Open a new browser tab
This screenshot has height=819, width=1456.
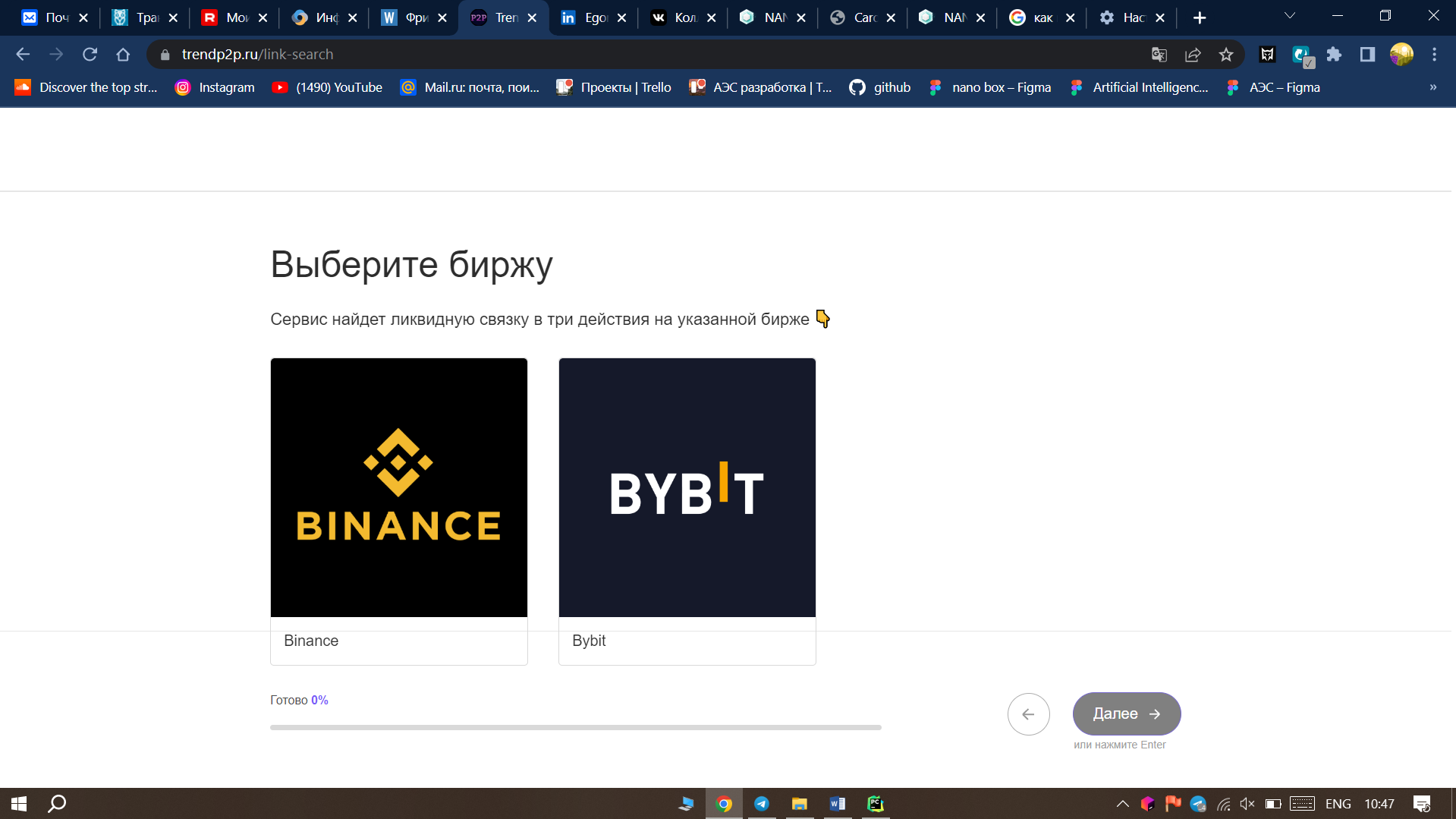[x=1200, y=17]
